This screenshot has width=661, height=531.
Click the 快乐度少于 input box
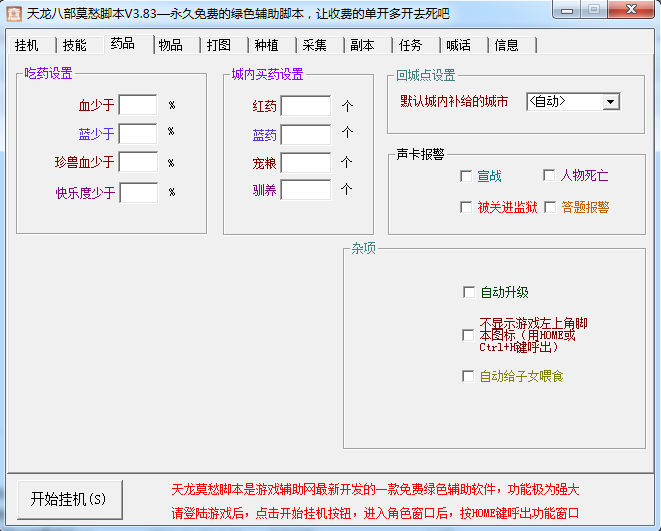139,193
